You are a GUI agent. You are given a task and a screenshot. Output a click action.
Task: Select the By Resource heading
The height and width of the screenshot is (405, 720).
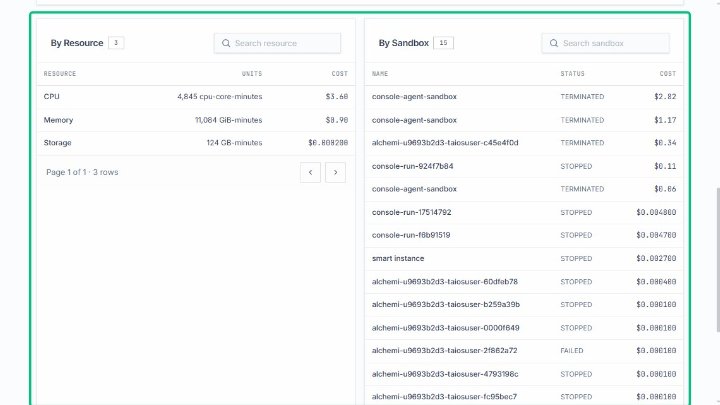tap(77, 43)
